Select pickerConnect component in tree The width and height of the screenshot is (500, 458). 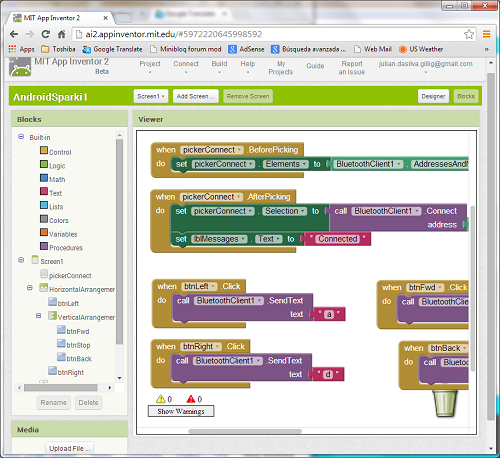tap(66, 275)
